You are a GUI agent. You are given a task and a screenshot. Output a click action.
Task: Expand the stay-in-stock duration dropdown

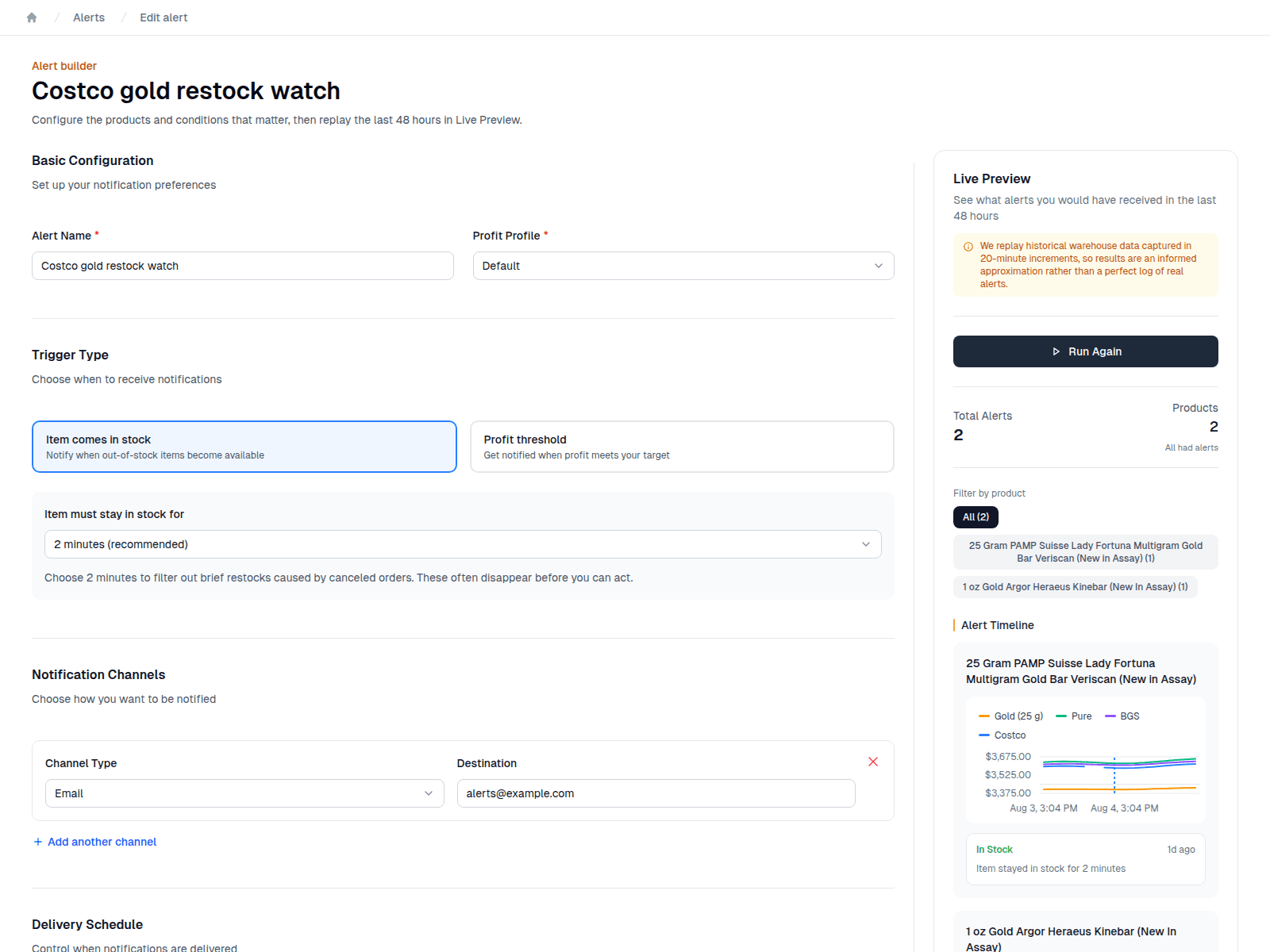(x=463, y=544)
